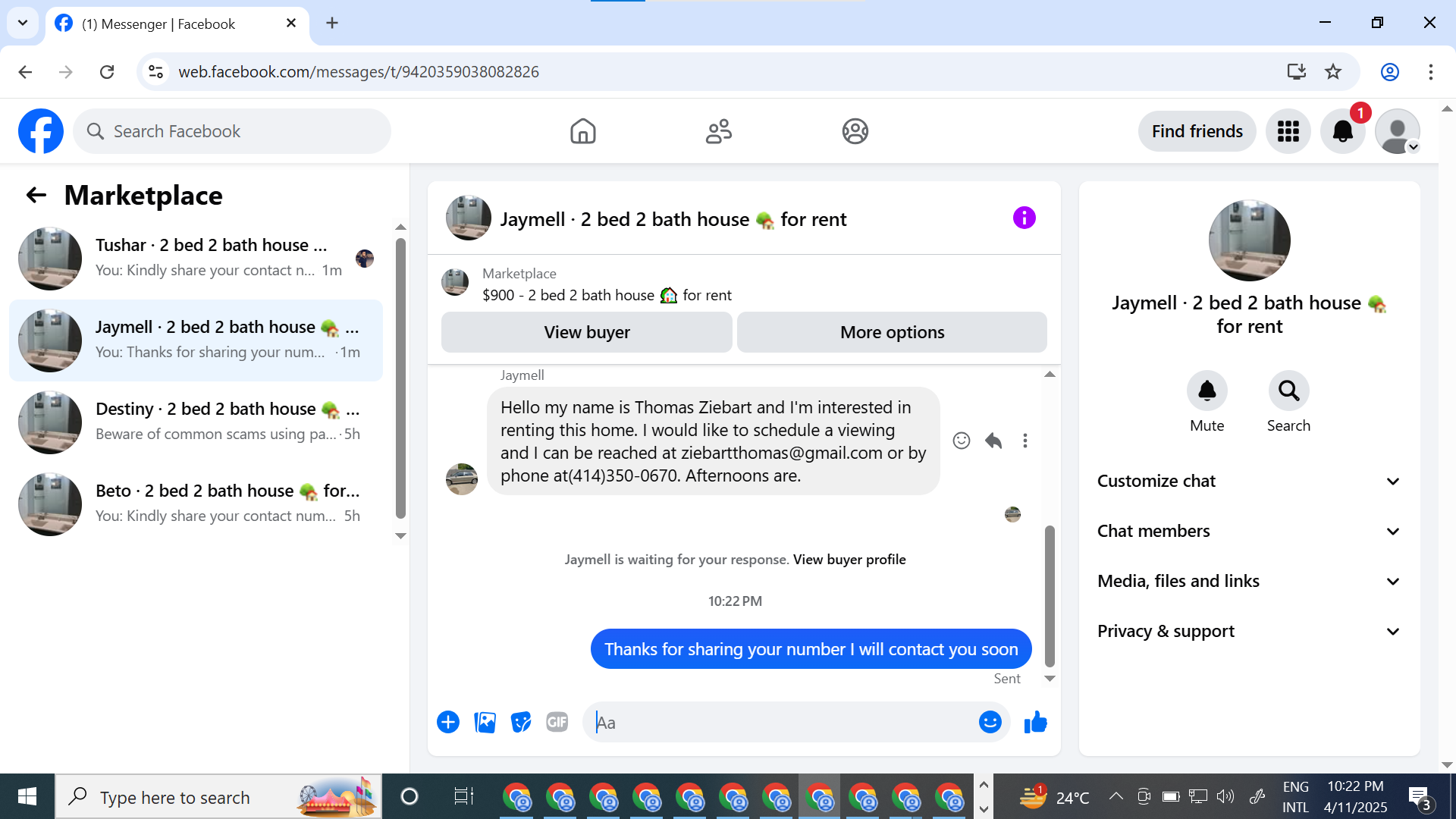Image resolution: width=1456 pixels, height=819 pixels.
Task: Go back in browser history
Action: point(25,72)
